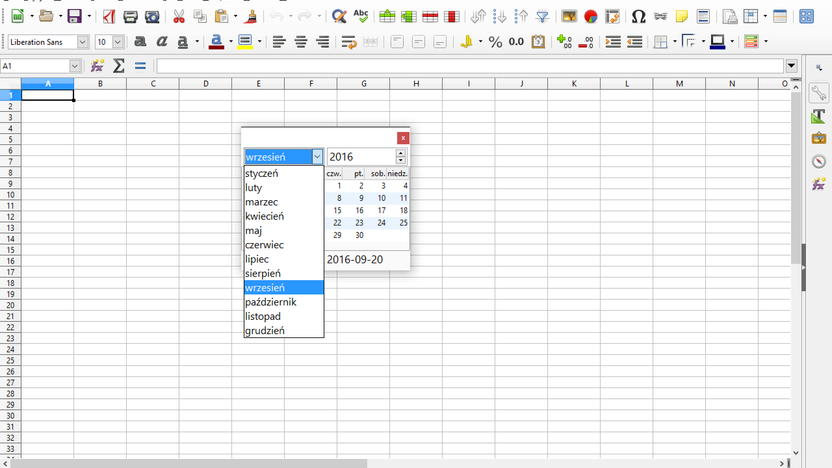The height and width of the screenshot is (468, 832).
Task: Split the window
Action: 780,16
